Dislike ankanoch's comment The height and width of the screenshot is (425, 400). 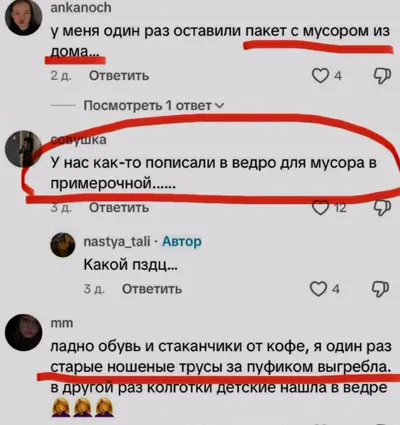(382, 76)
